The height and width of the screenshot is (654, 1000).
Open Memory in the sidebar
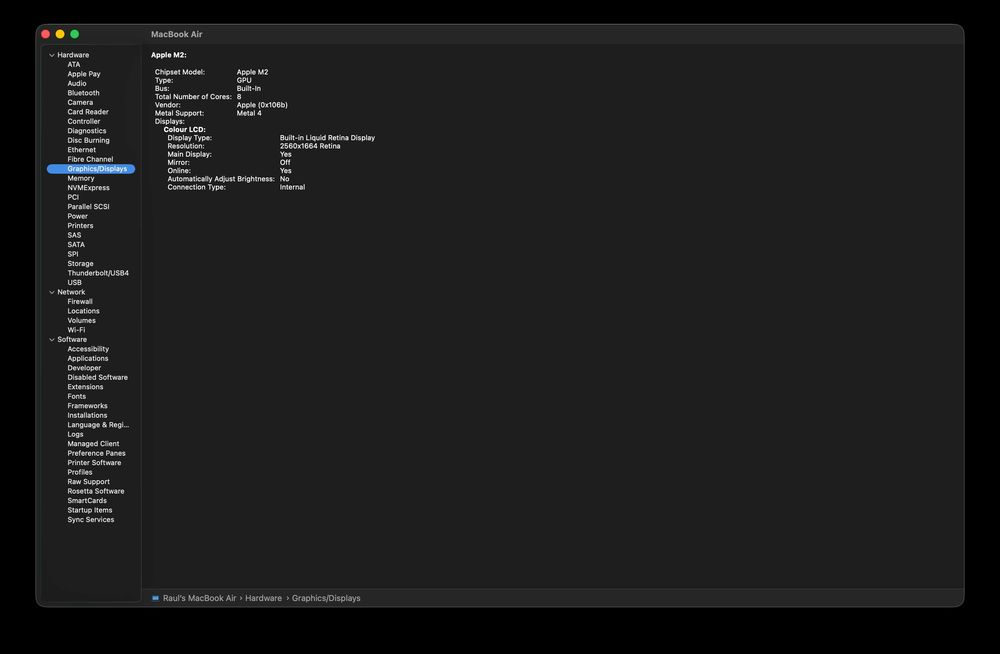(81, 179)
